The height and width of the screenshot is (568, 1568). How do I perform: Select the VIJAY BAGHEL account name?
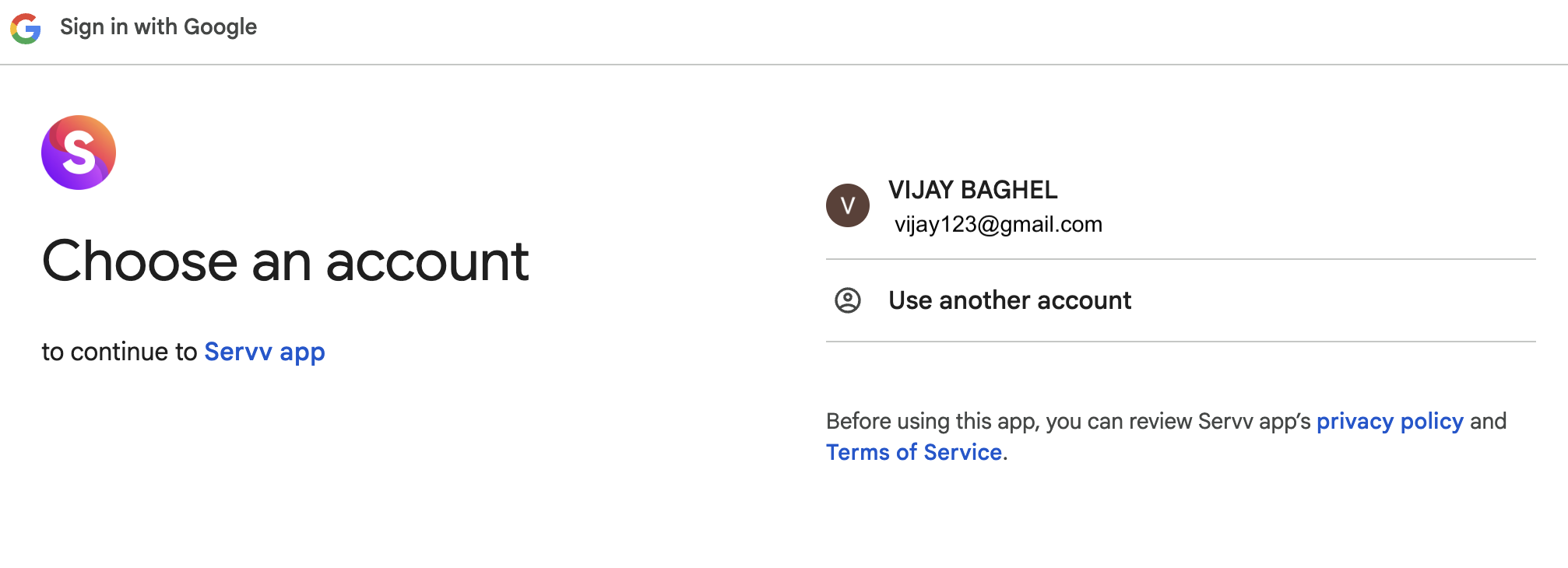(x=972, y=190)
